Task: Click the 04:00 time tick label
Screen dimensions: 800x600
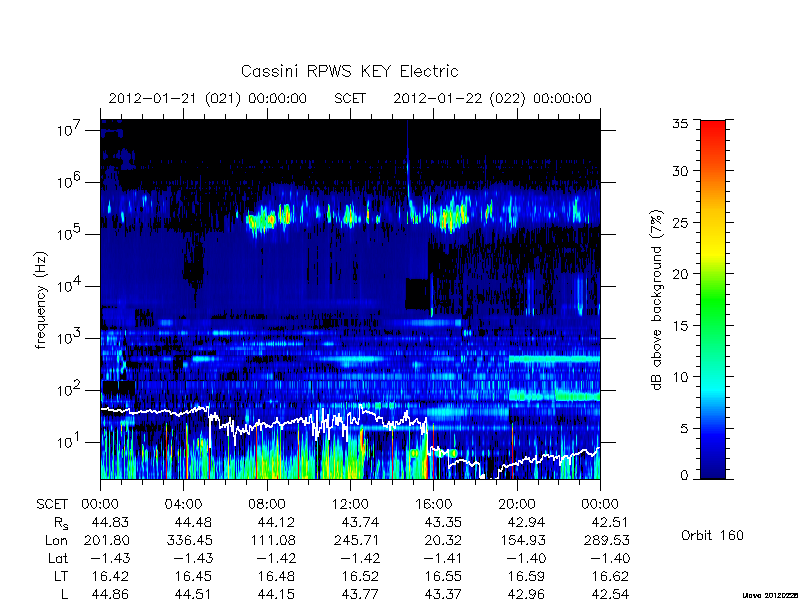Action: [x=183, y=505]
